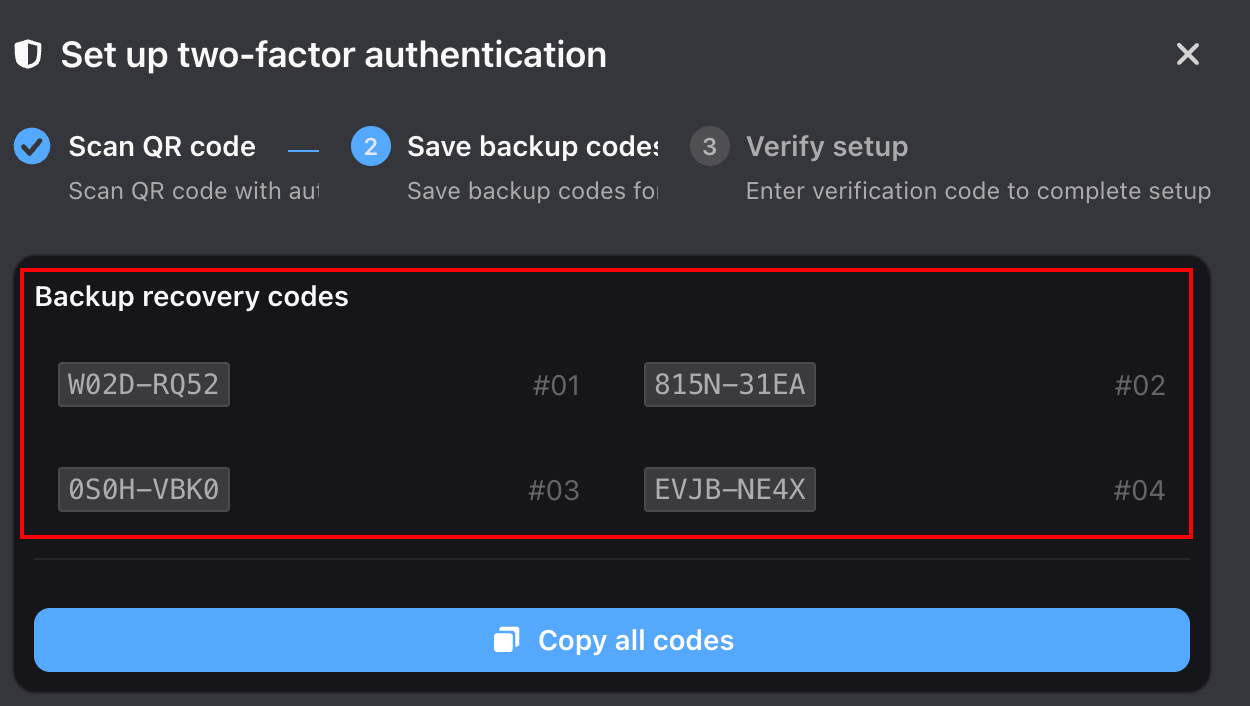Click the #03 code index label
The image size is (1250, 706).
(554, 491)
